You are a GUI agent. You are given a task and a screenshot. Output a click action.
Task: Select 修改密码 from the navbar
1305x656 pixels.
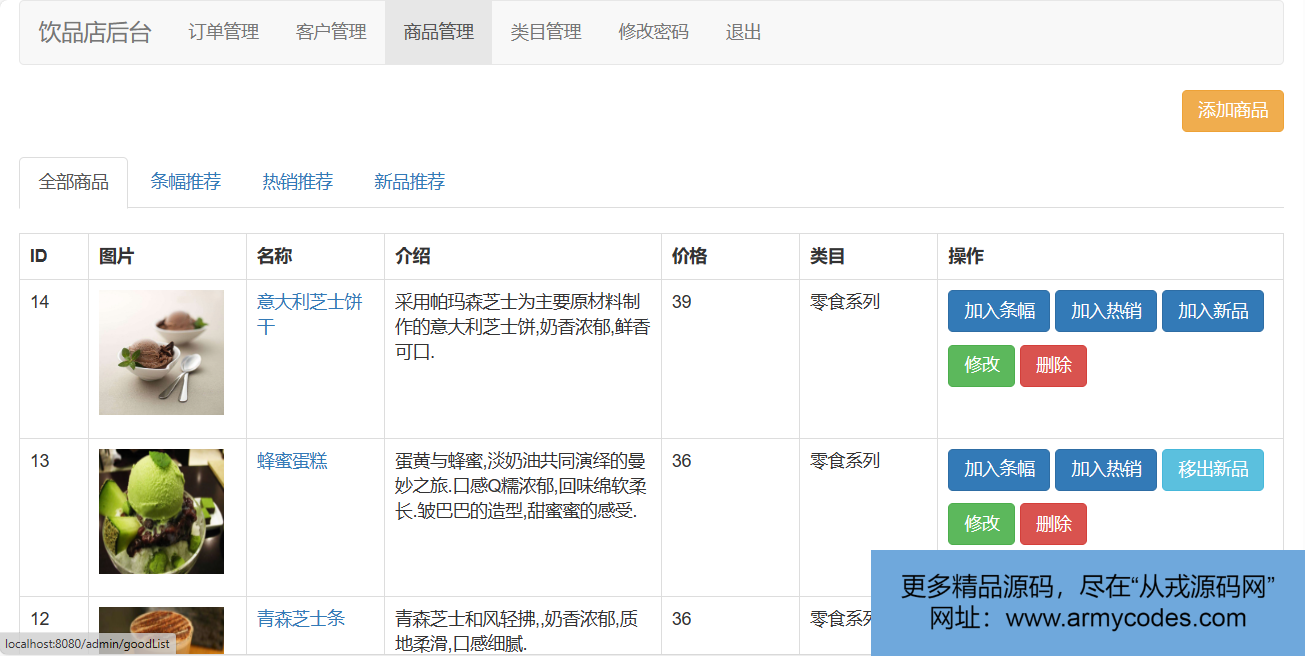coord(653,32)
